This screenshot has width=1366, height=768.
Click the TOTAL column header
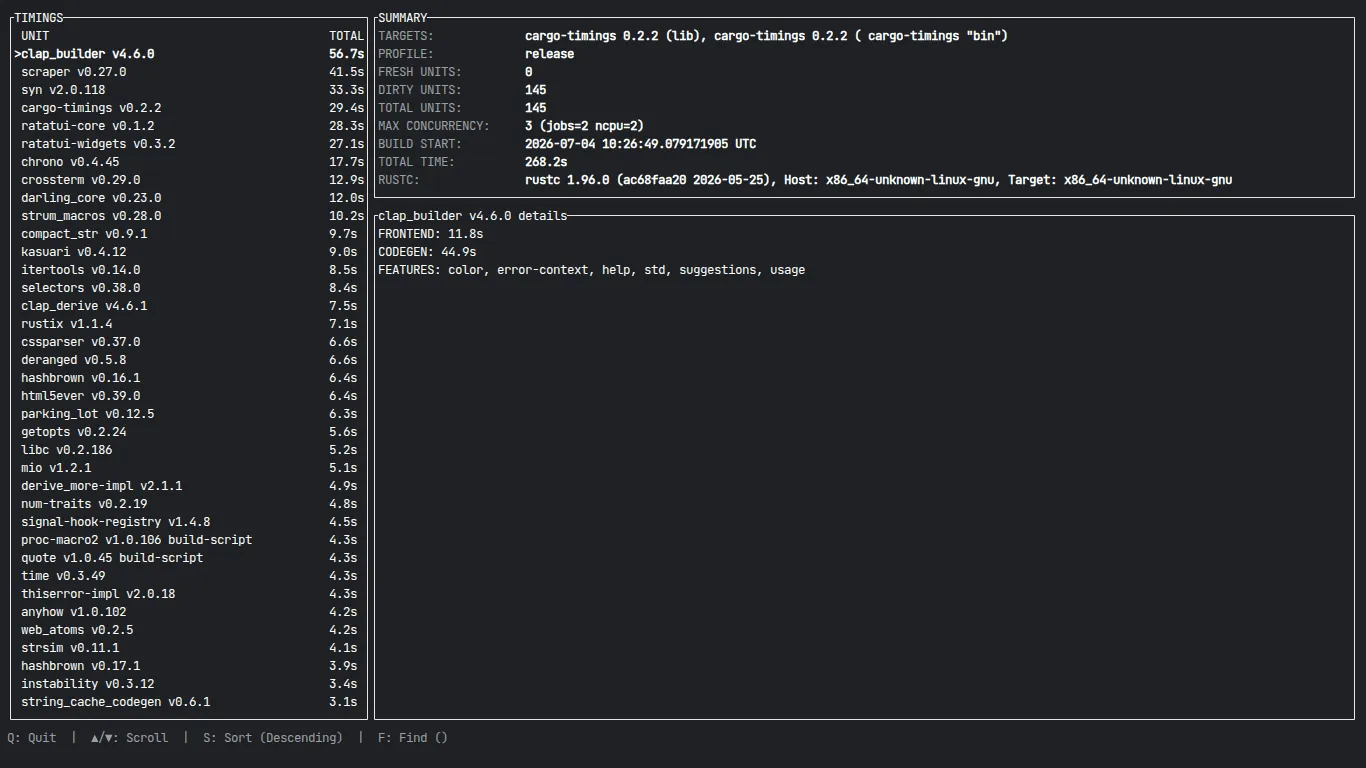[347, 36]
